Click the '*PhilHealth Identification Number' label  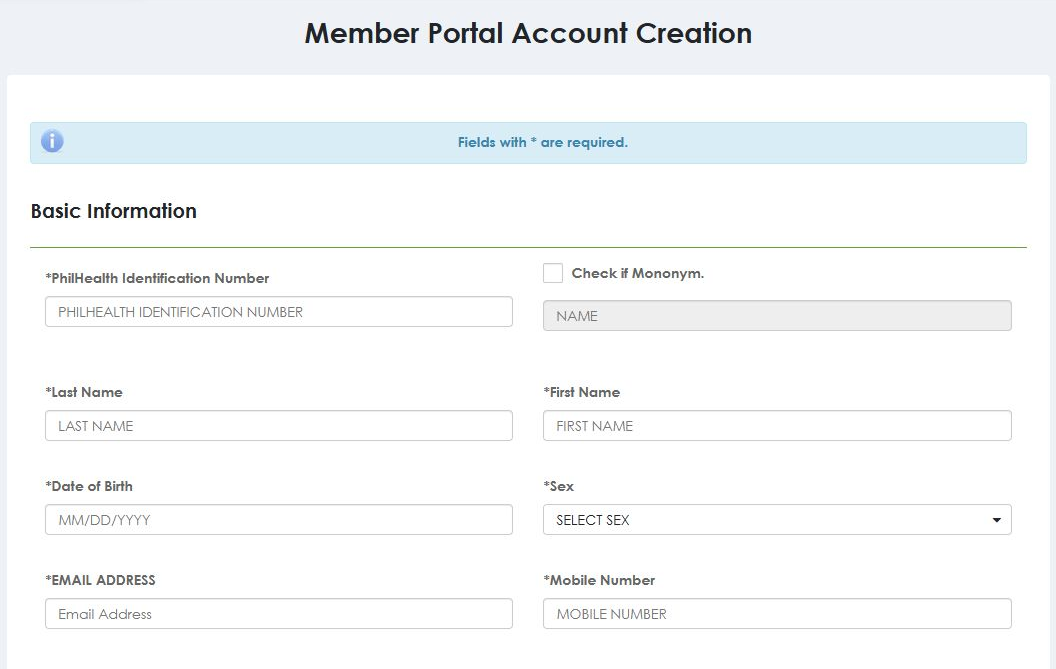click(x=157, y=278)
